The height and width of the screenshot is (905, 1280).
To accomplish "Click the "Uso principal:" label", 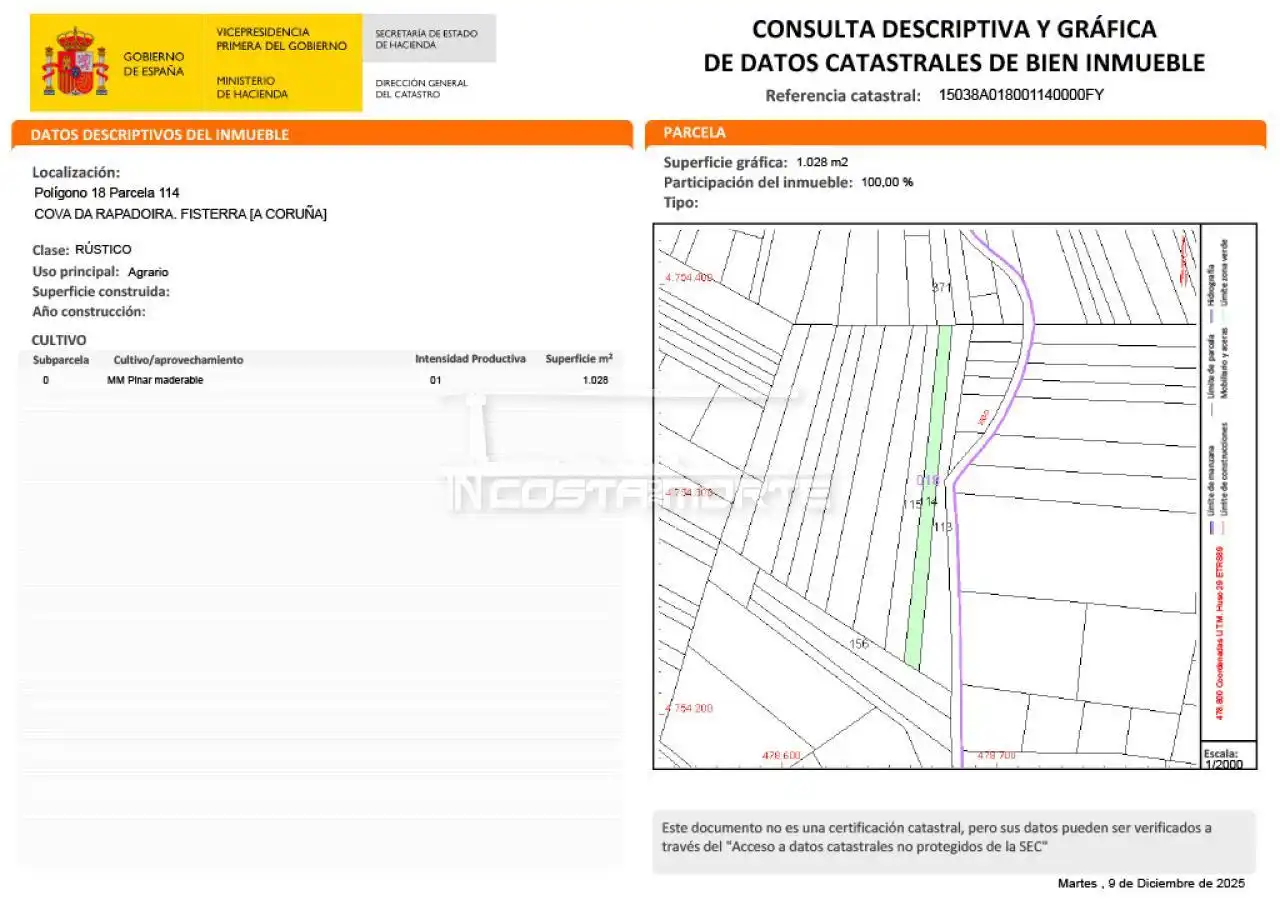I will (76, 271).
